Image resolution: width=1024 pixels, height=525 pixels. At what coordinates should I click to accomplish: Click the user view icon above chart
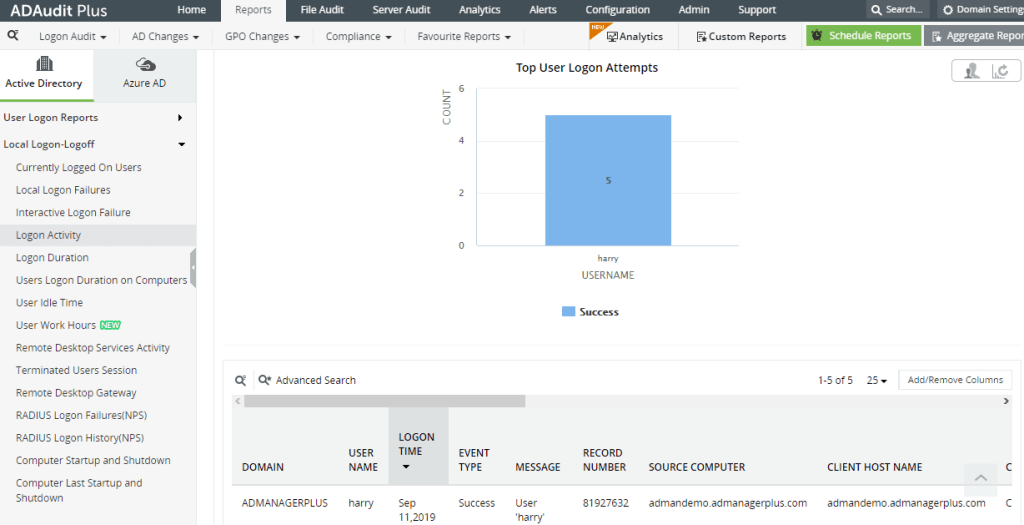pyautogui.click(x=971, y=70)
